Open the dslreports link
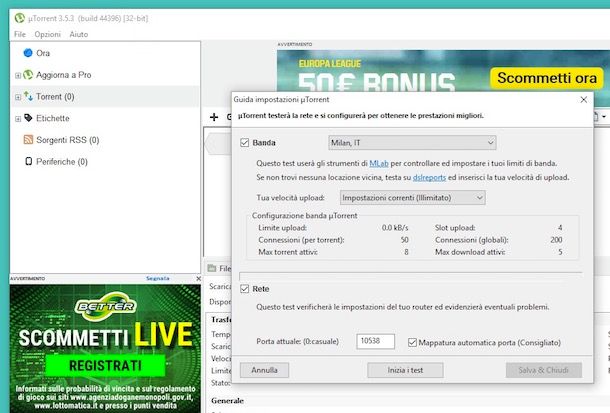This screenshot has width=610, height=413. click(x=429, y=177)
